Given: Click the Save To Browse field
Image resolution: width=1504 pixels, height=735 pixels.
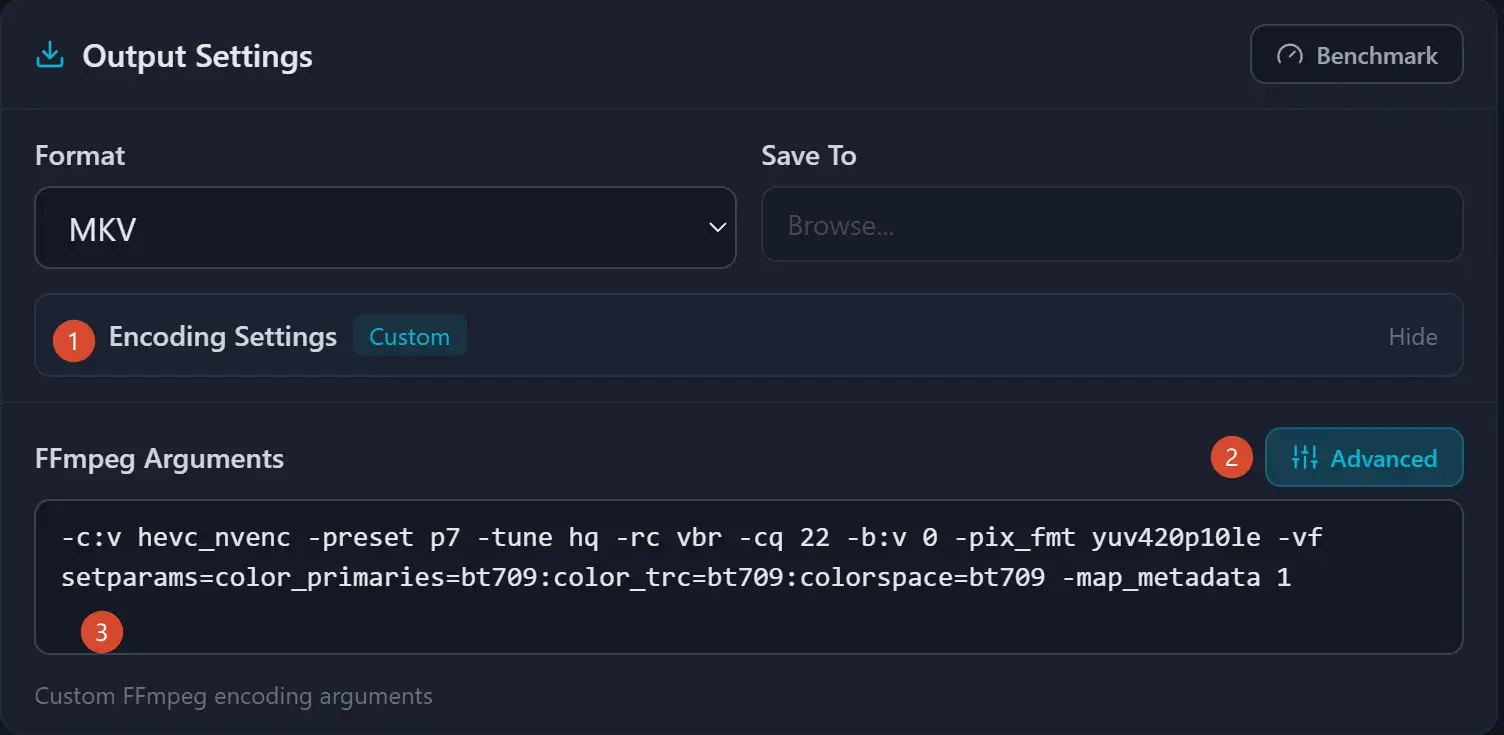Looking at the screenshot, I should [x=1112, y=225].
